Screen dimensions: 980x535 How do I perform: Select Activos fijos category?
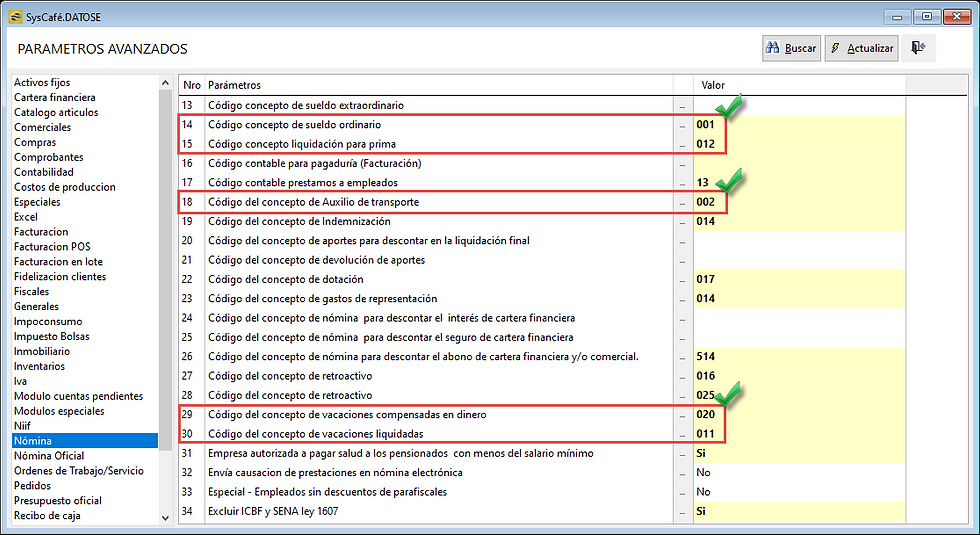42,82
